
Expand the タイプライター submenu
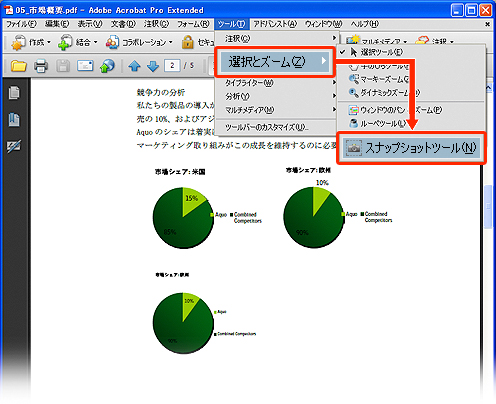276,82
